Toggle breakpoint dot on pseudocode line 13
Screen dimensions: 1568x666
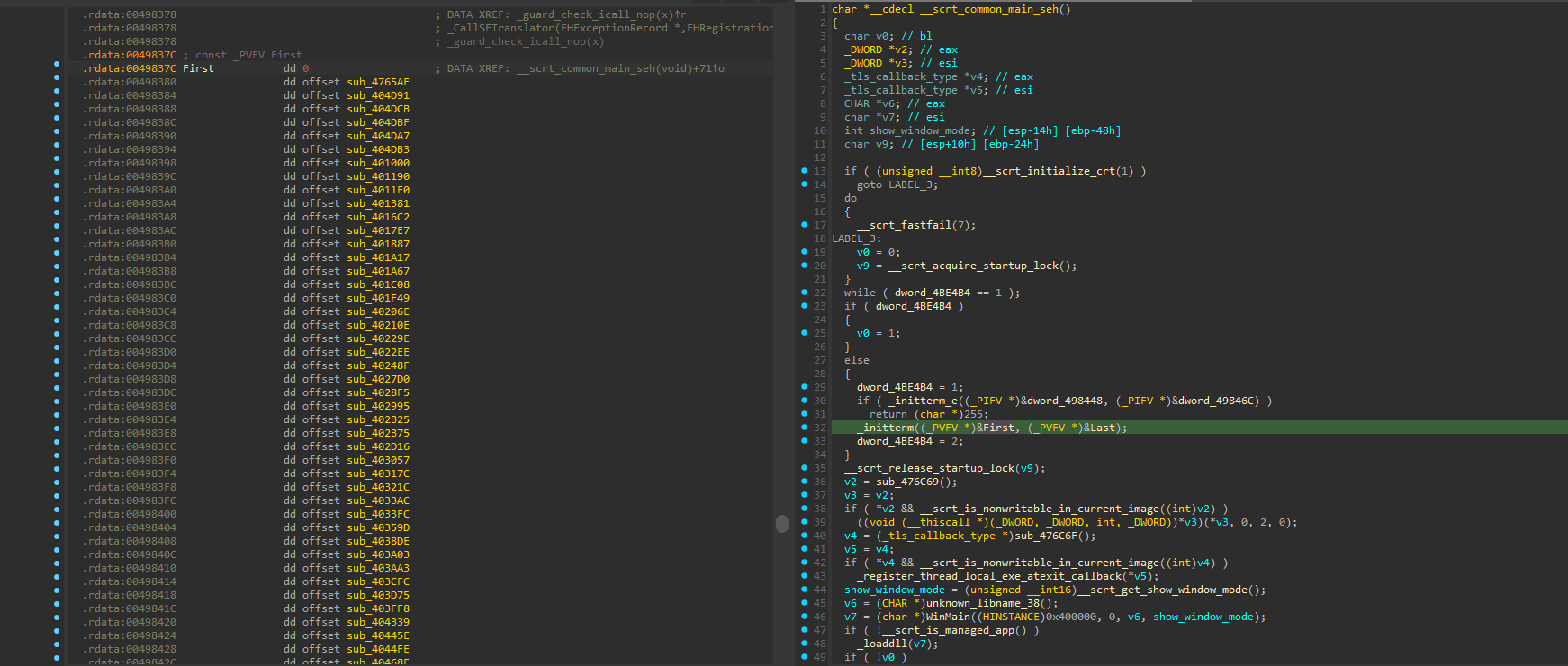(x=804, y=171)
